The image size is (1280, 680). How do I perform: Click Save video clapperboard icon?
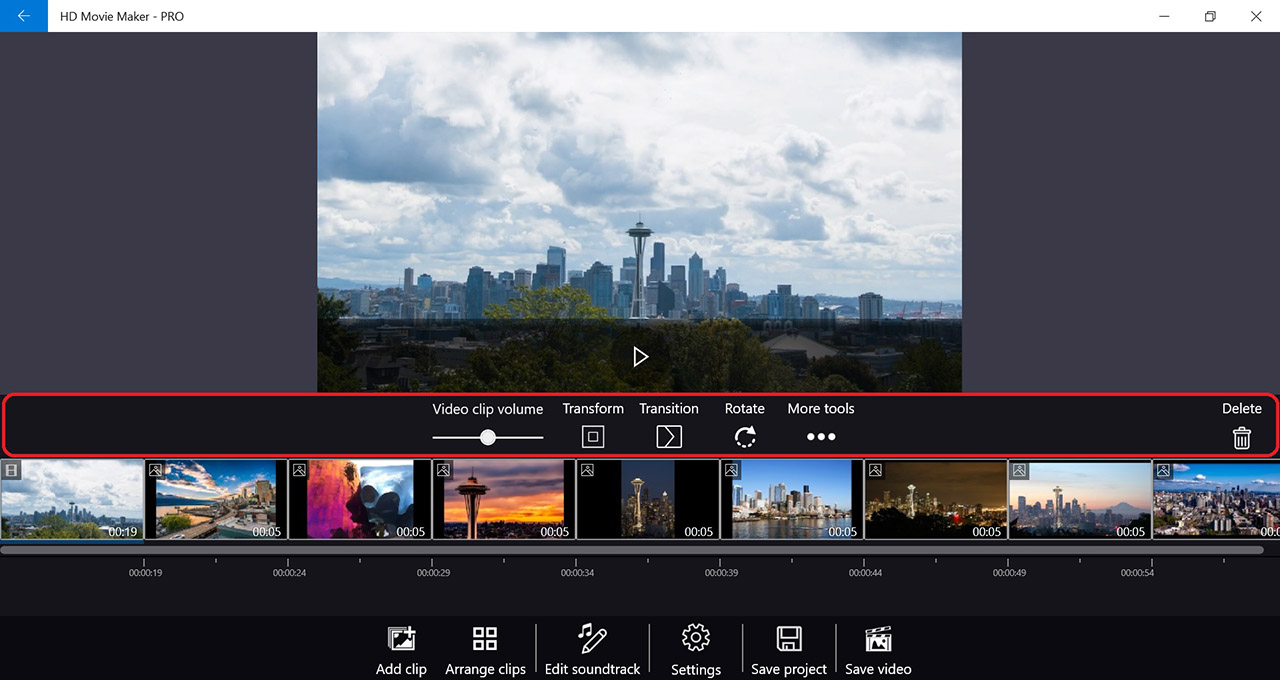tap(878, 639)
